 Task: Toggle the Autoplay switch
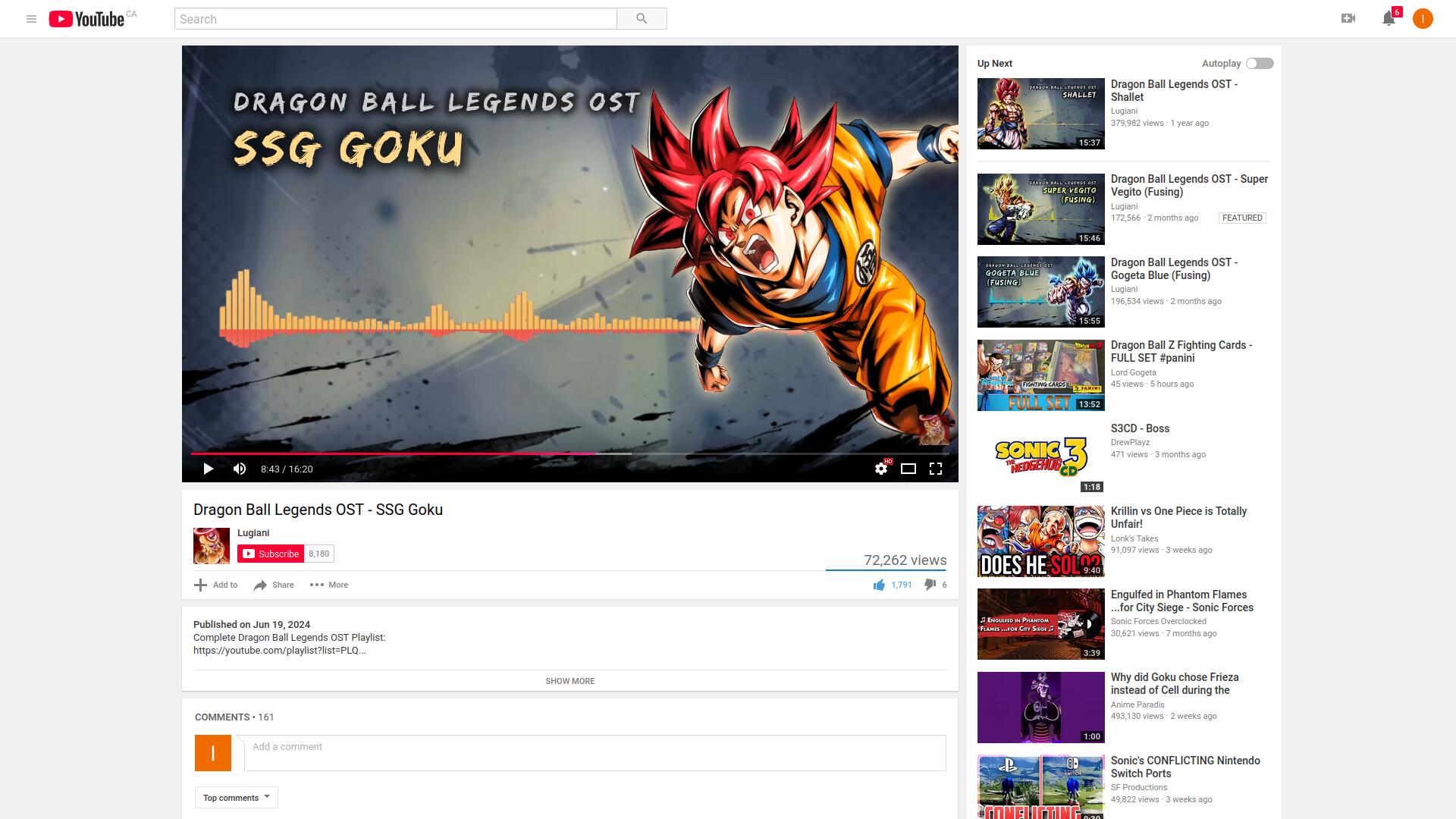pyautogui.click(x=1260, y=64)
